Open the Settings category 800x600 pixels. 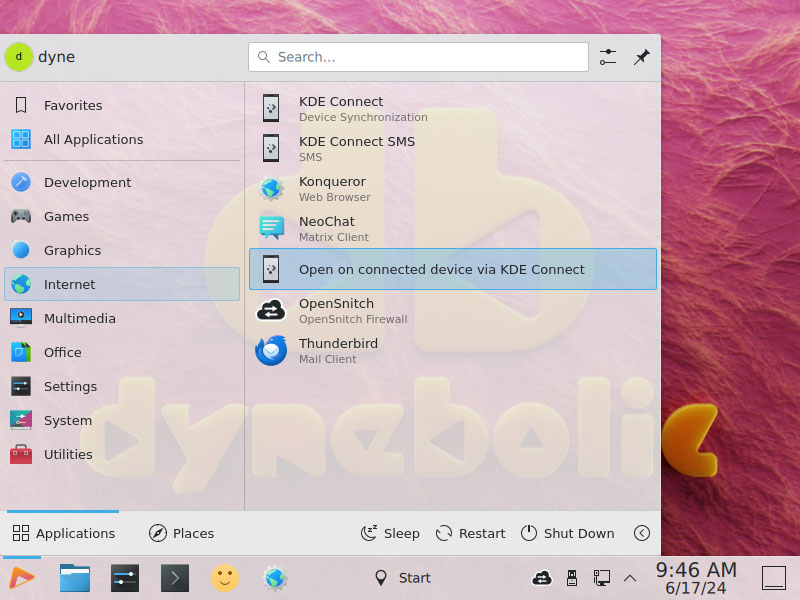pos(122,386)
